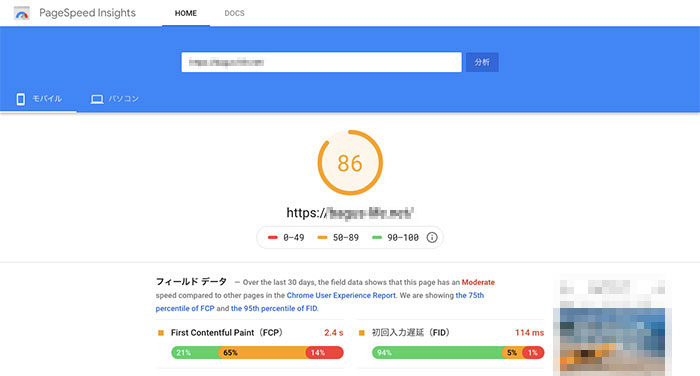
Task: Open the Chrome User Experience Report link
Action: 341,295
